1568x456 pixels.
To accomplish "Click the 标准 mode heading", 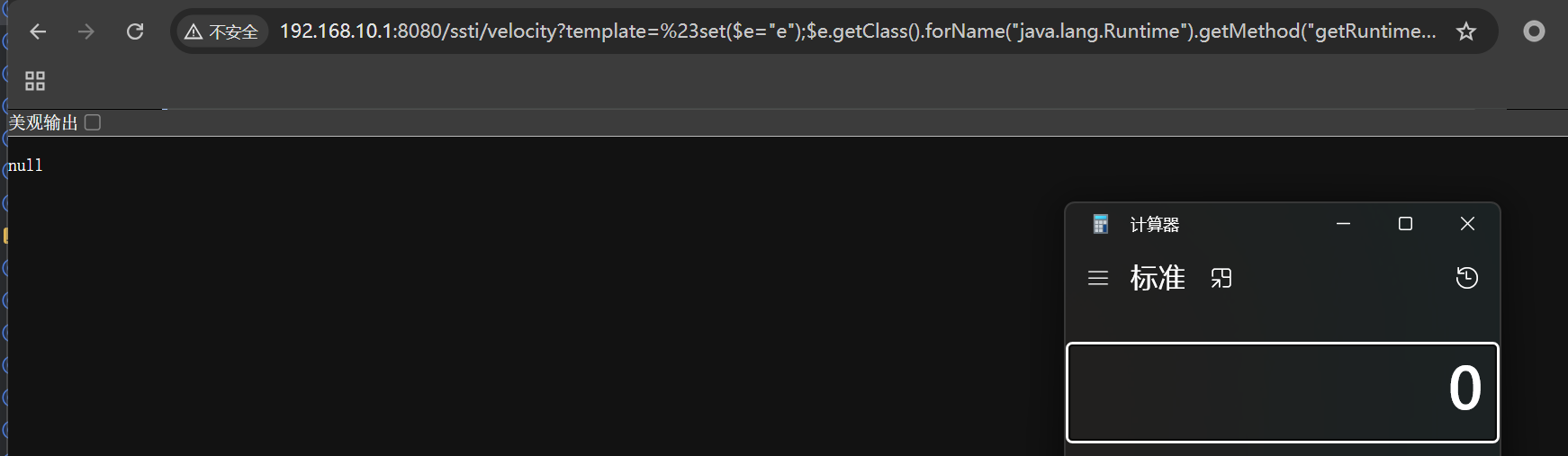I will (1158, 278).
